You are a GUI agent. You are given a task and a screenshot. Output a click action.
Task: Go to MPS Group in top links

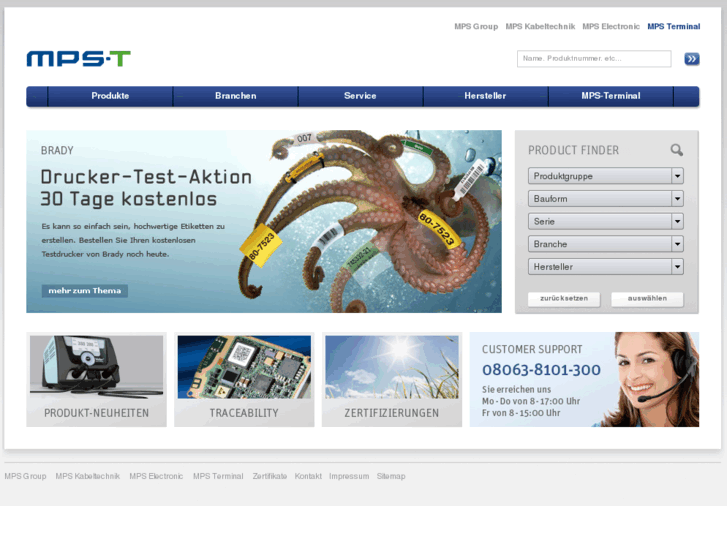[476, 26]
